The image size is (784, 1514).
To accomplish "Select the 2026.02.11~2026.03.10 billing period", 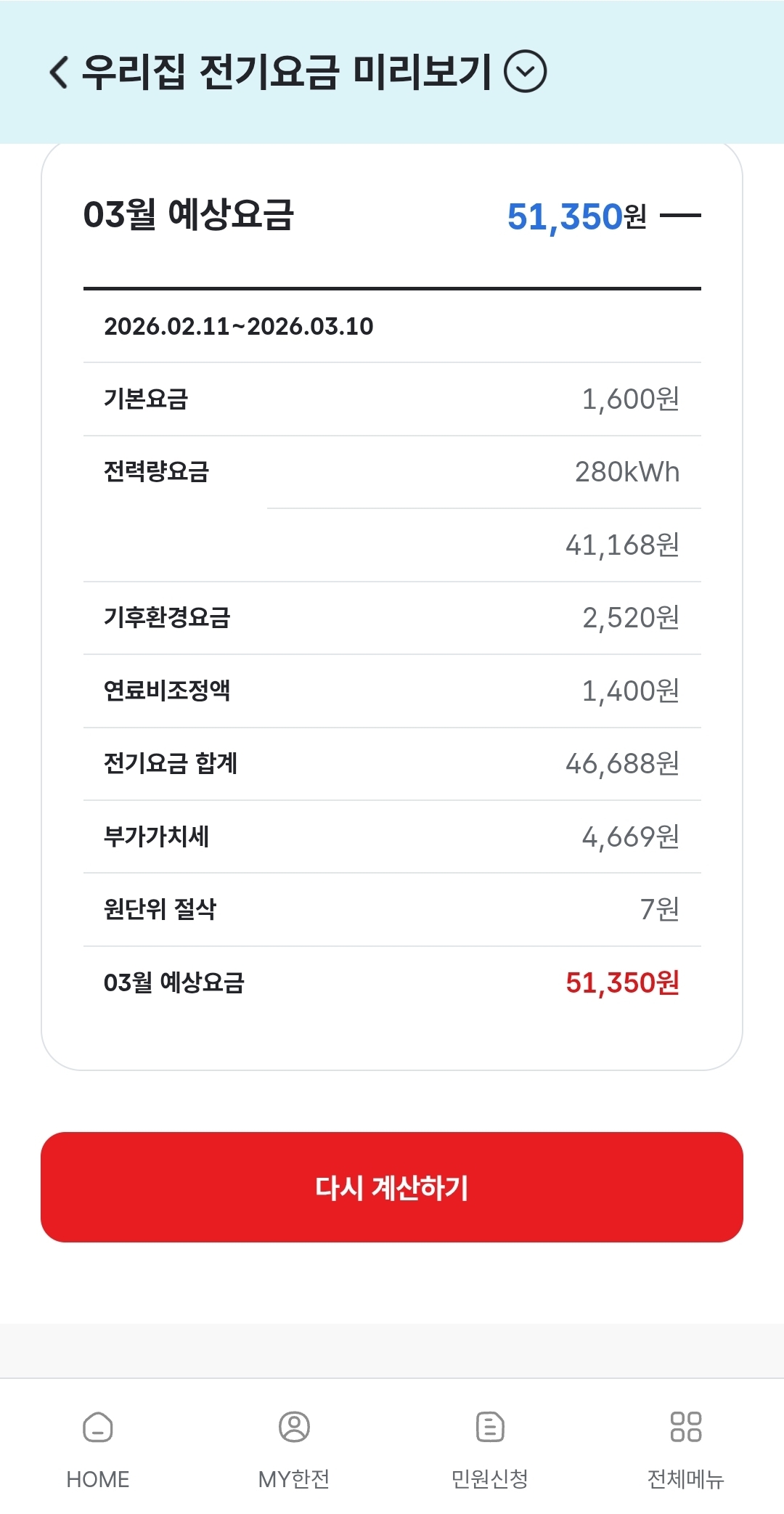I will click(239, 327).
